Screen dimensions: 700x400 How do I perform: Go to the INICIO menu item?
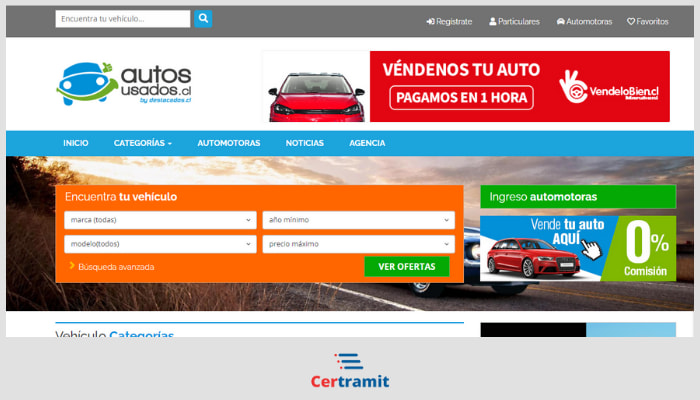(x=76, y=143)
